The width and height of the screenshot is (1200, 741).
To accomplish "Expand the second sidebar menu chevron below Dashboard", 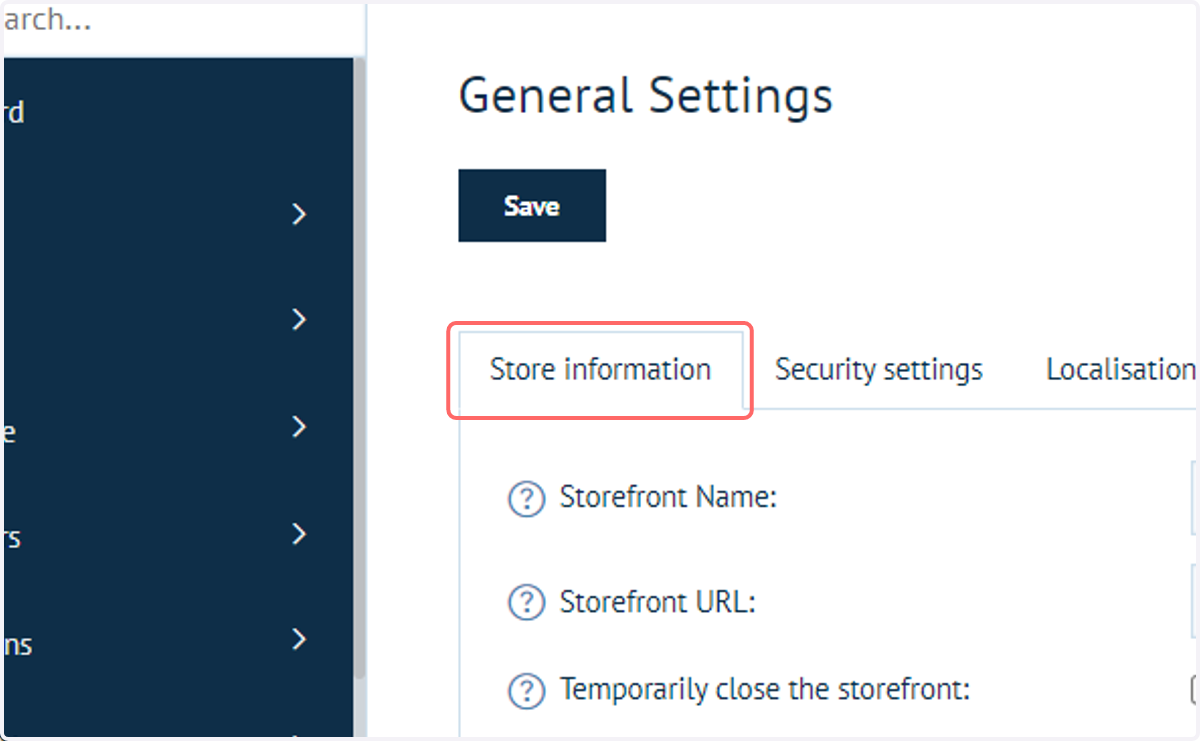I will [x=298, y=320].
